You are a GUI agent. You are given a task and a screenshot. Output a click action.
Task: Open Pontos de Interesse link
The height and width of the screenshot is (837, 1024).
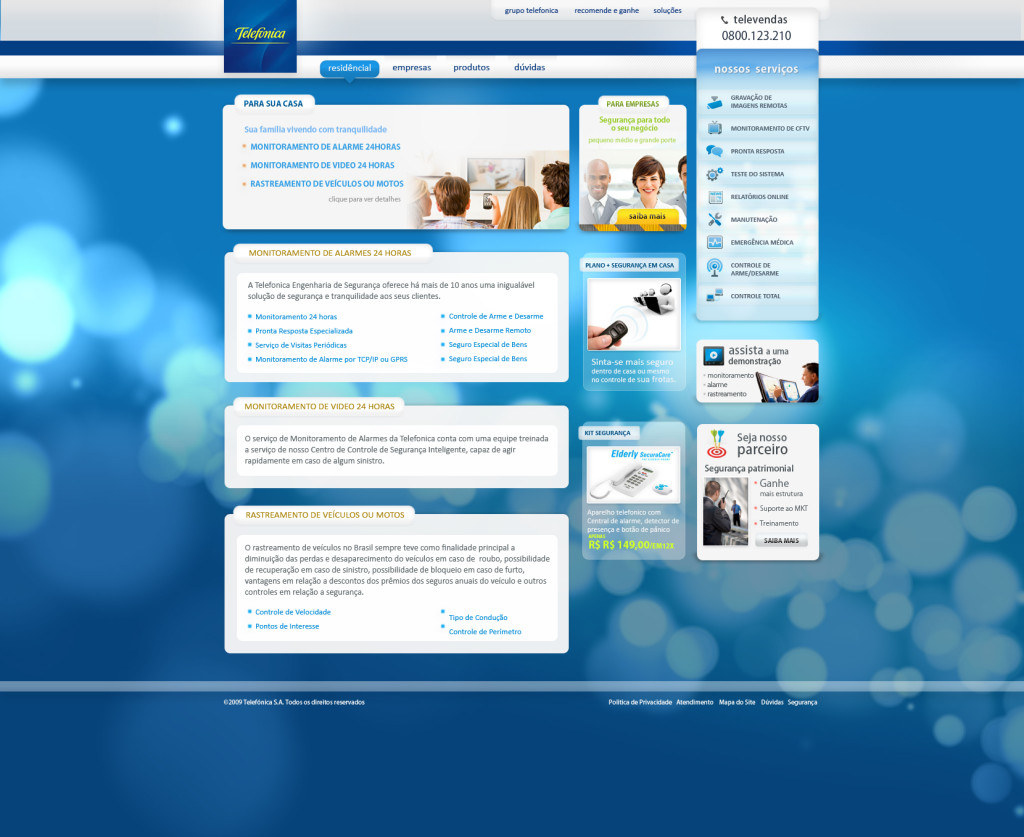click(287, 627)
